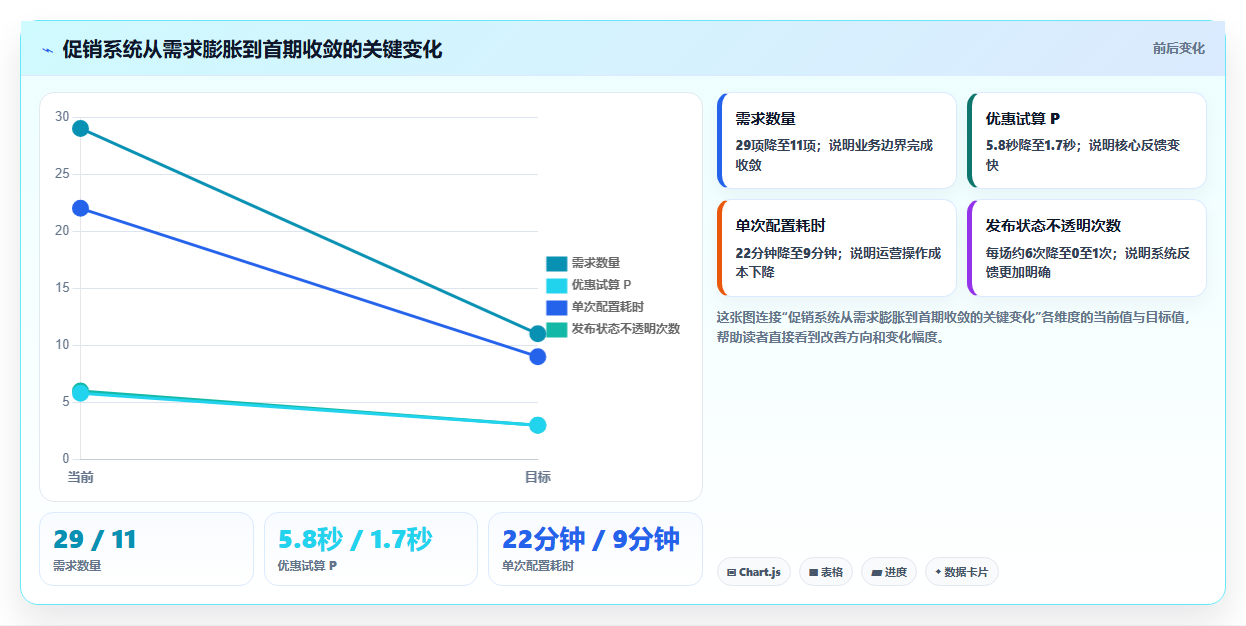Click the star icon in 数据卡片 tag

coord(938,573)
